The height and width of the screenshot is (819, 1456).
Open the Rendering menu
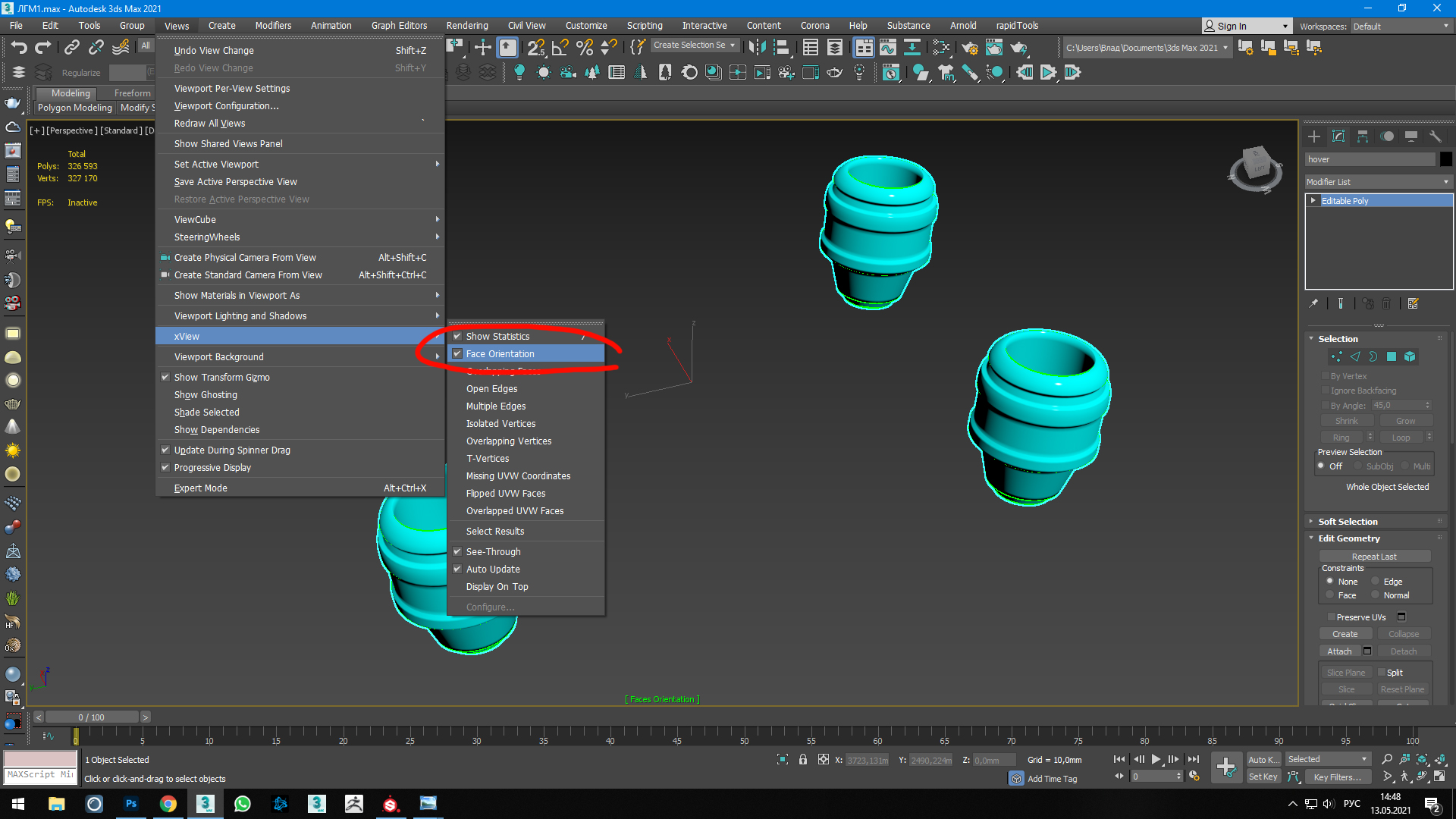pyautogui.click(x=466, y=26)
